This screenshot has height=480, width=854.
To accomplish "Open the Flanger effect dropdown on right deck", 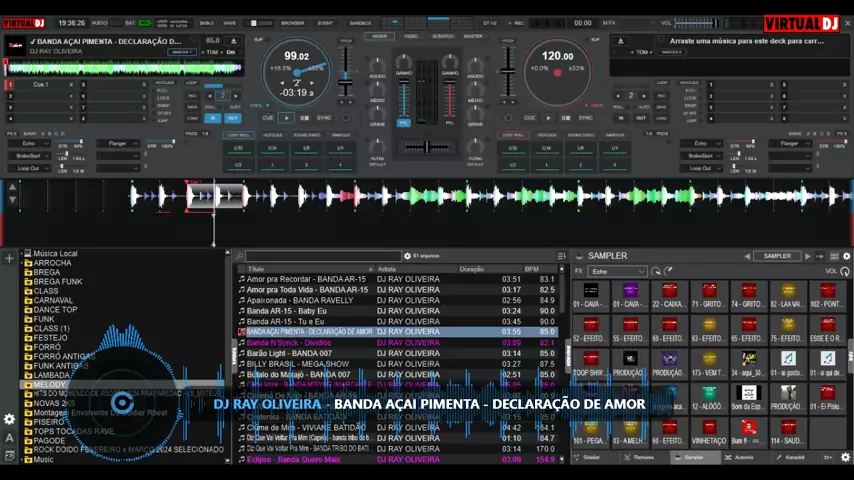I will pyautogui.click(x=790, y=143).
